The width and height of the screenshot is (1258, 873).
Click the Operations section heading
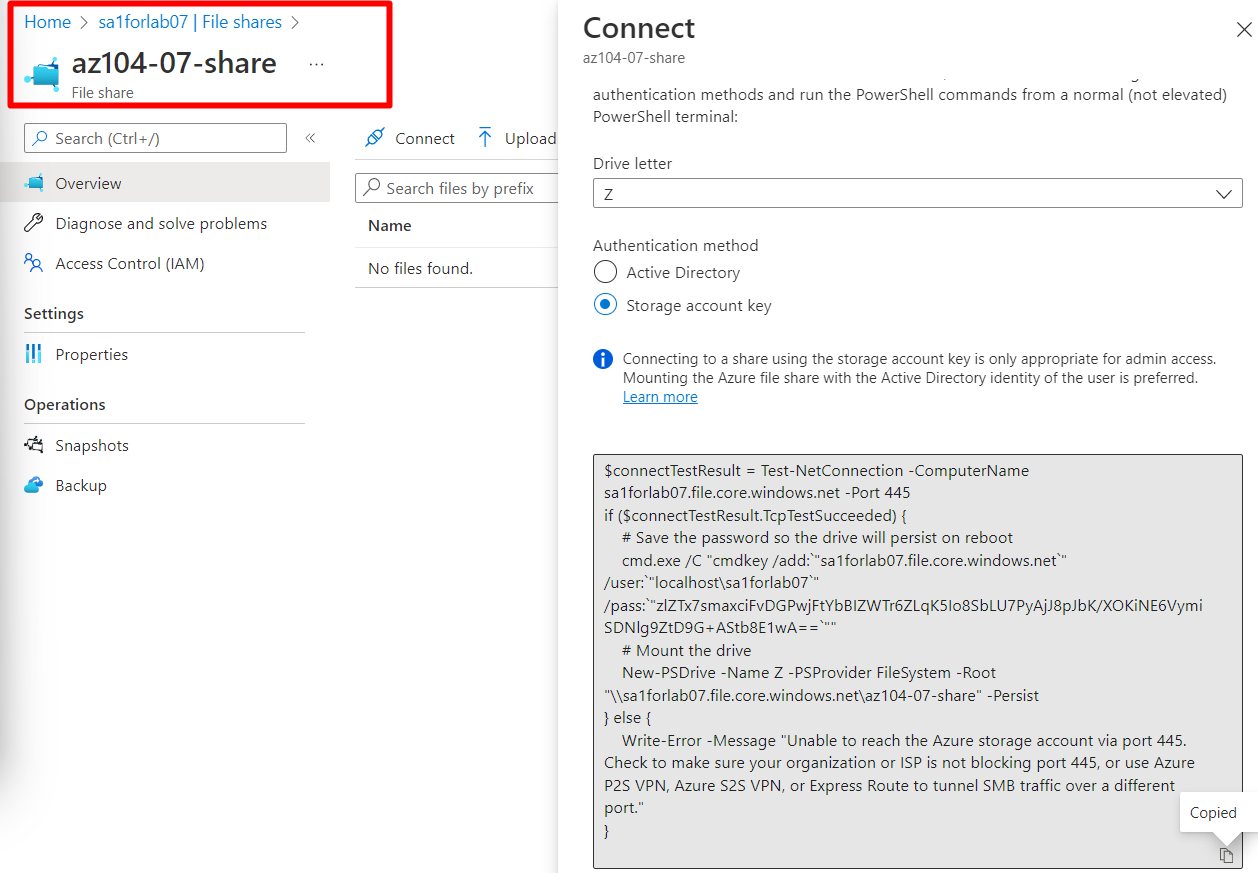click(x=65, y=405)
